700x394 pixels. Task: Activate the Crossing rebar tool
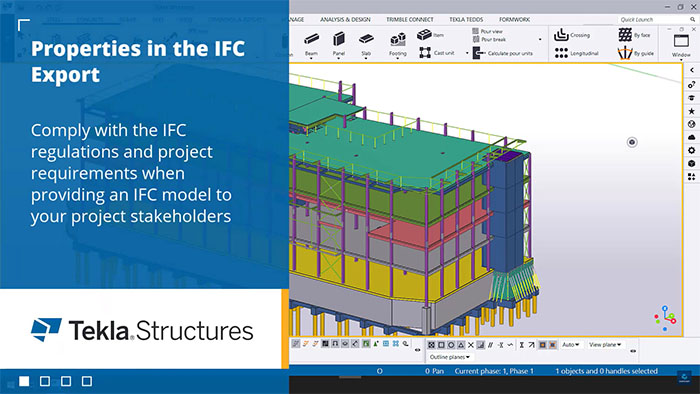tap(572, 35)
